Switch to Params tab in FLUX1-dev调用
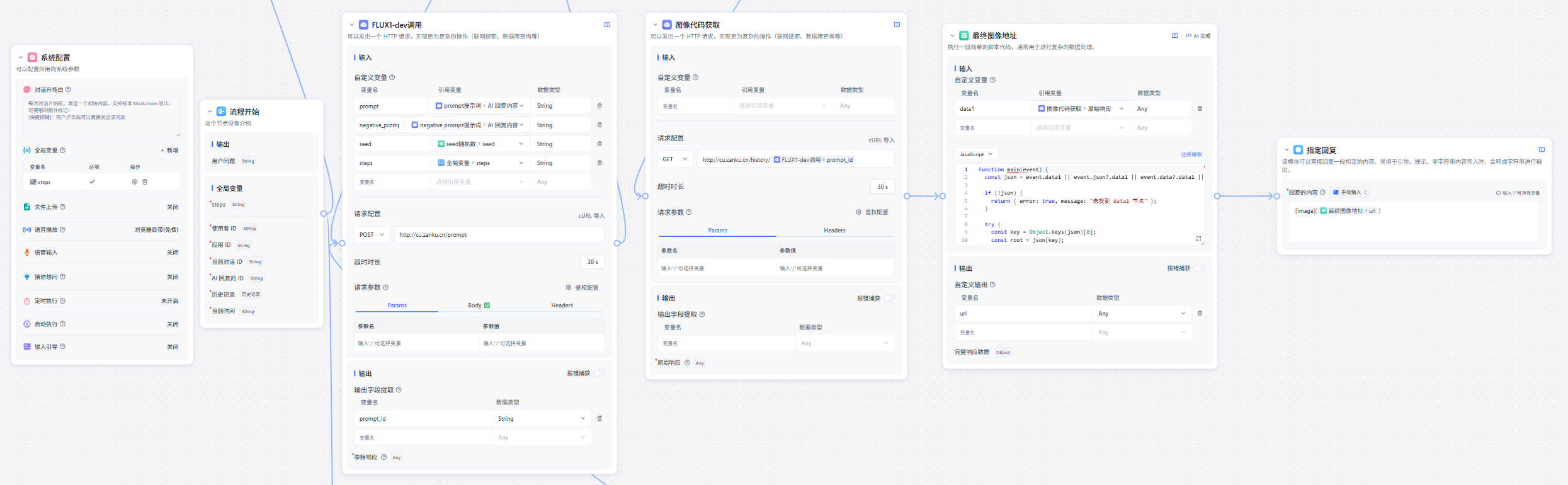 click(x=397, y=305)
